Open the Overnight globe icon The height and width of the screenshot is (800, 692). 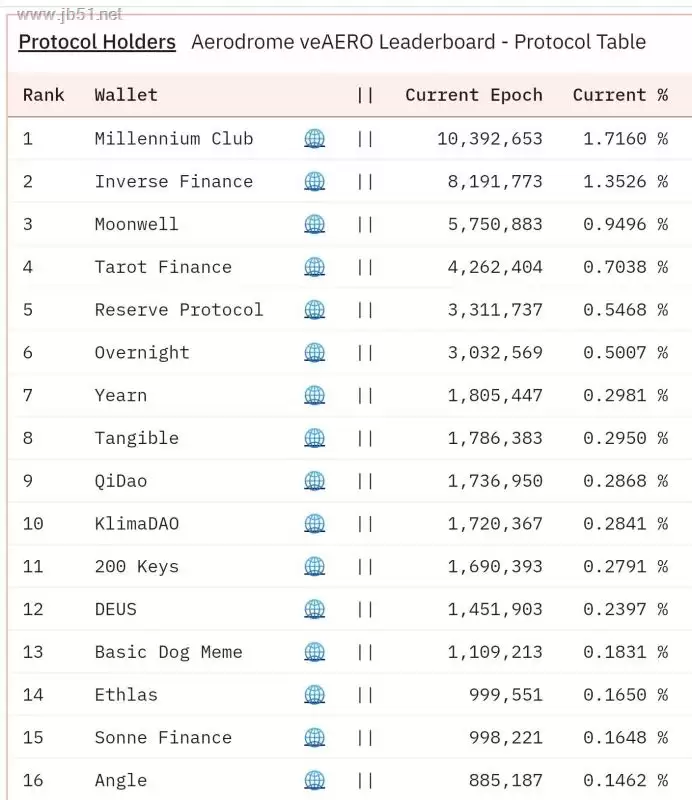coord(314,353)
